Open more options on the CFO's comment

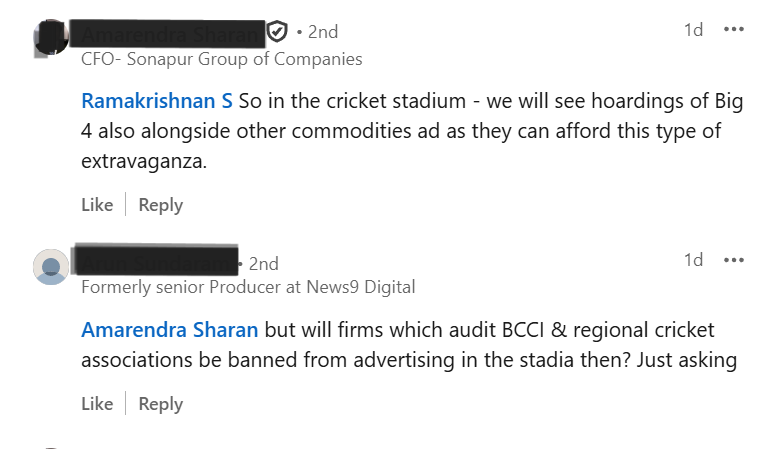tap(734, 30)
